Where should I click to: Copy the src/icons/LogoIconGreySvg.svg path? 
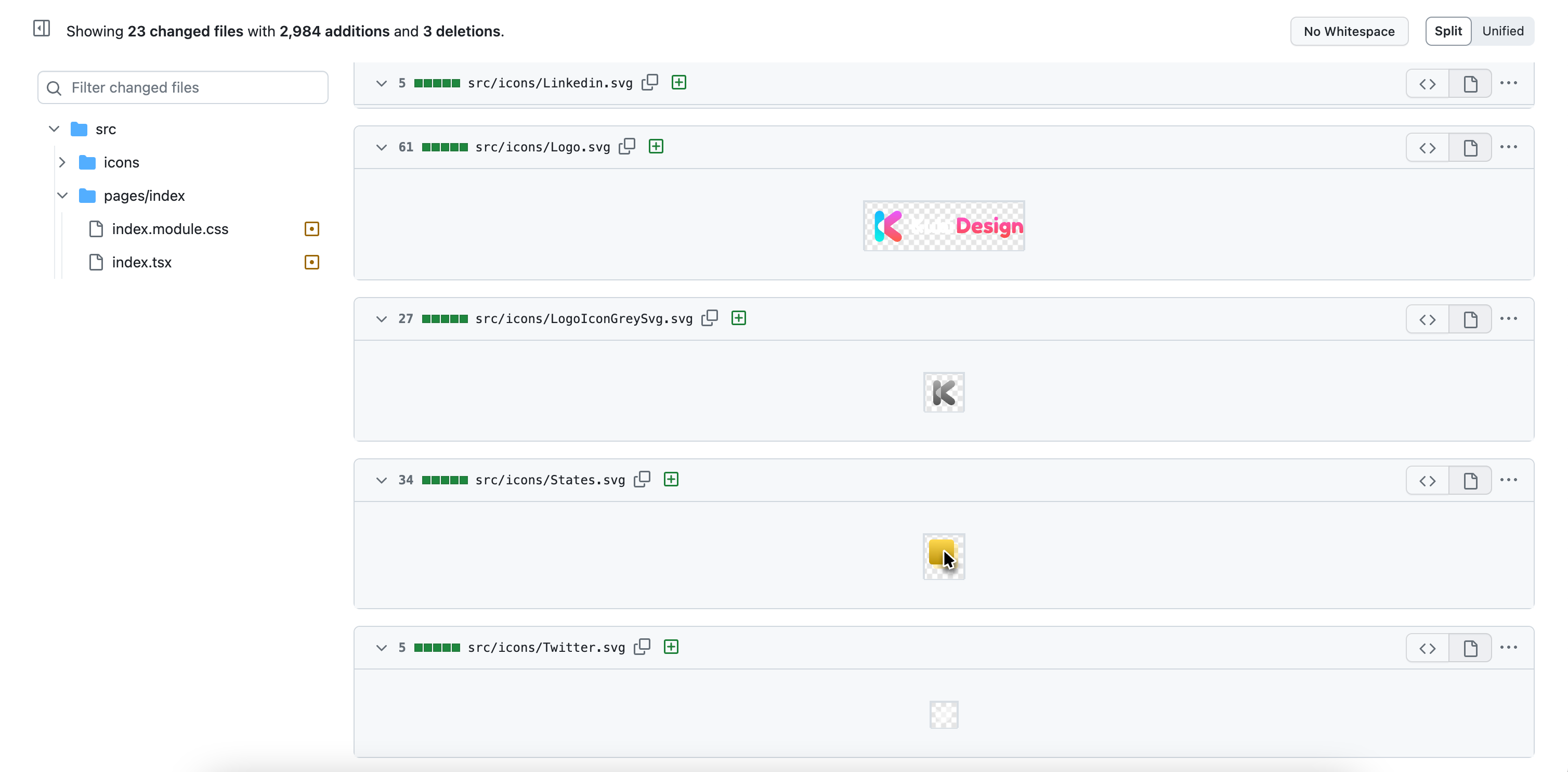[x=710, y=318]
